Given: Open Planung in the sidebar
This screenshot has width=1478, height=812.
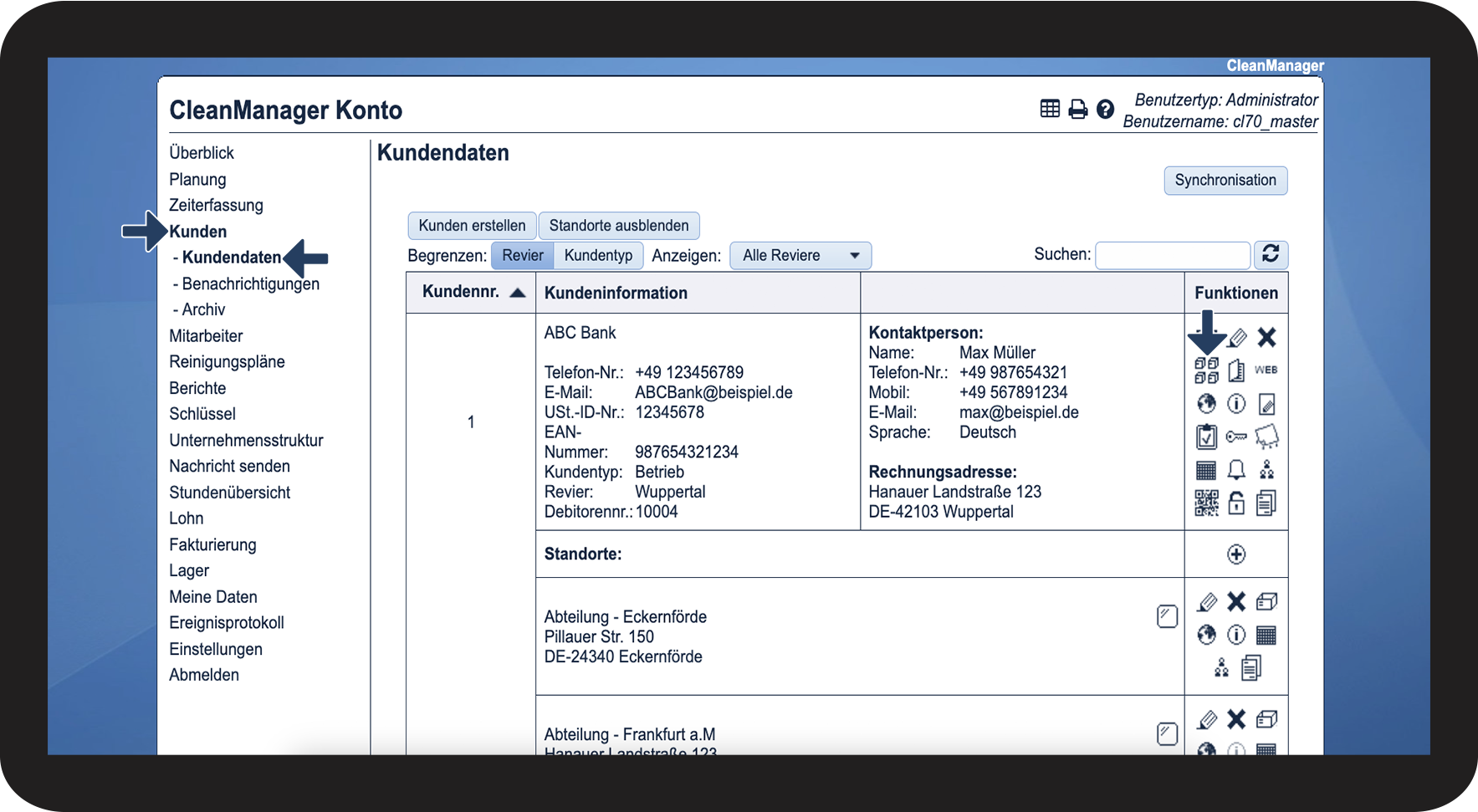Looking at the screenshot, I should pos(197,179).
